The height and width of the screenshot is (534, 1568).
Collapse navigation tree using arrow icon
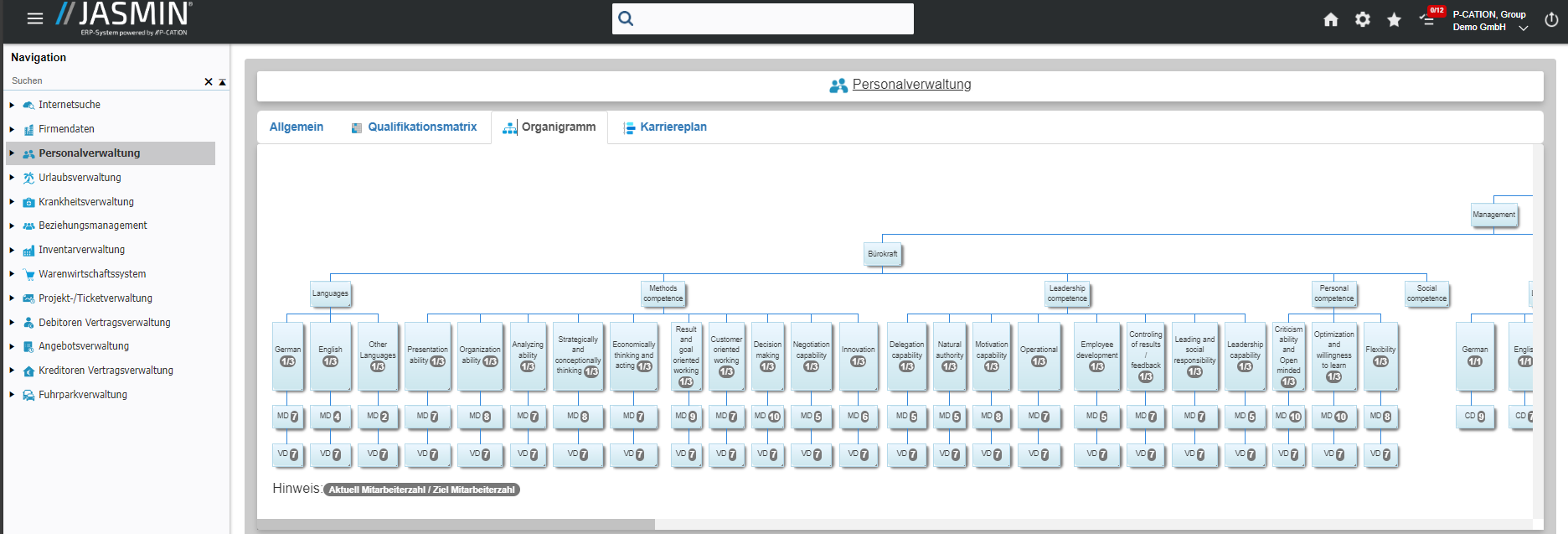click(222, 81)
